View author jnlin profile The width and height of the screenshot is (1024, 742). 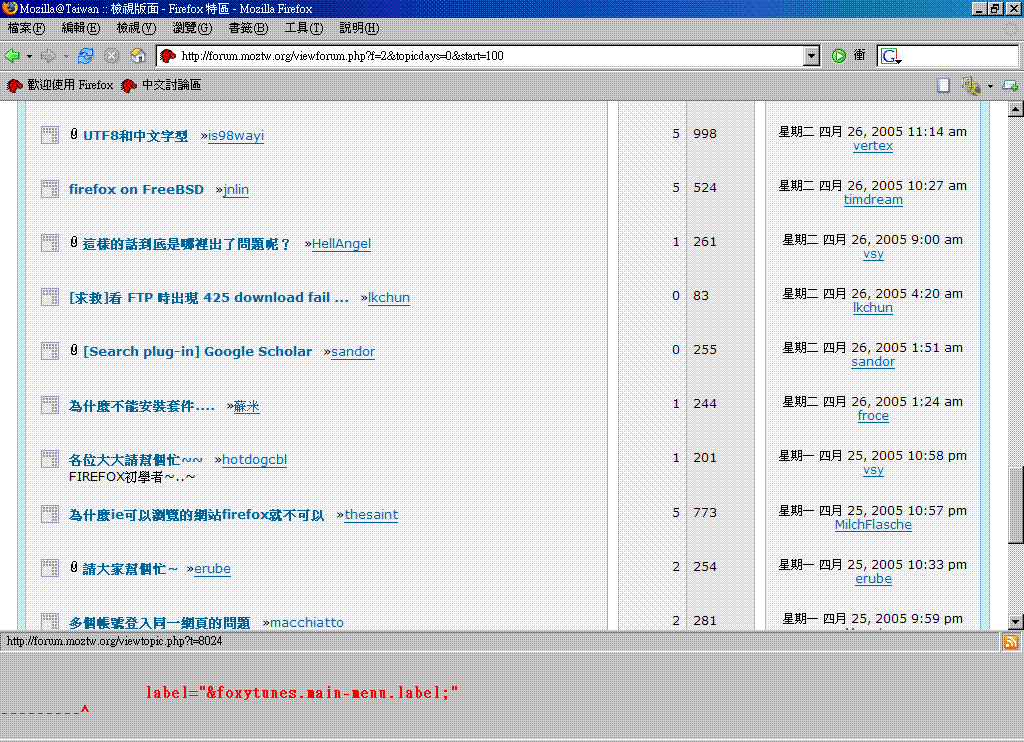coord(236,189)
